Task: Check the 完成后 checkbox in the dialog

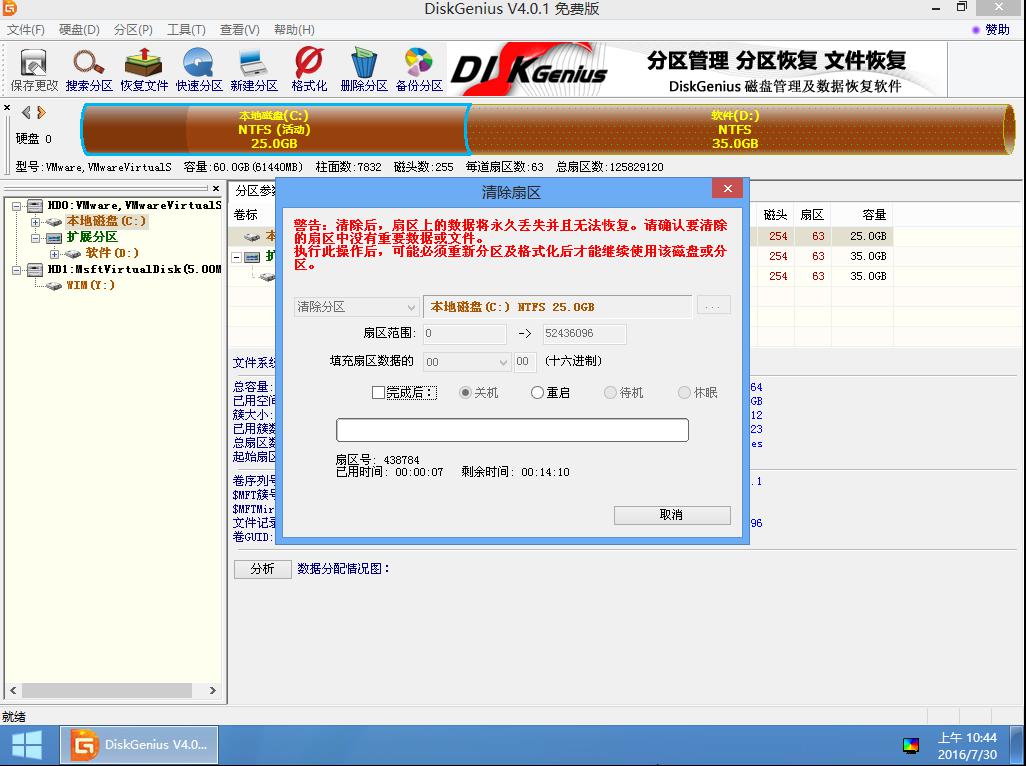Action: (378, 392)
